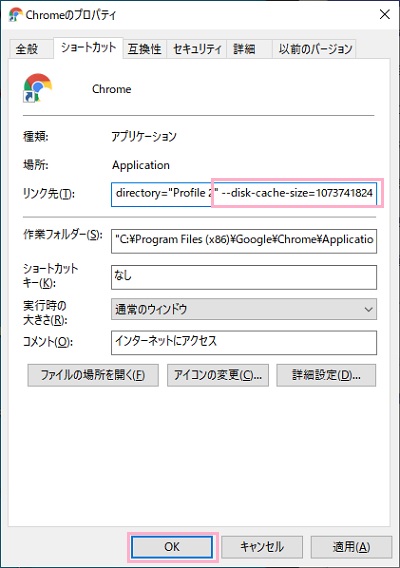Click the ファイルの場所を開く button
The width and height of the screenshot is (400, 568).
coord(93,375)
